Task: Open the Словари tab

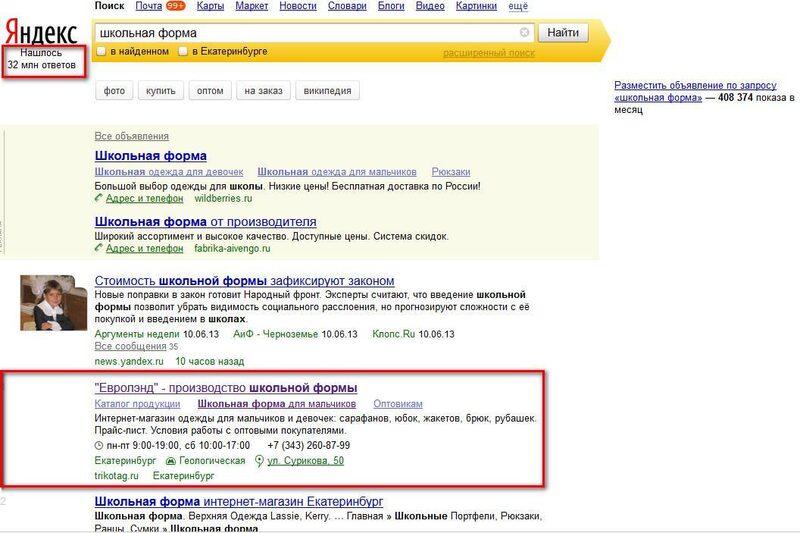Action: [x=347, y=6]
